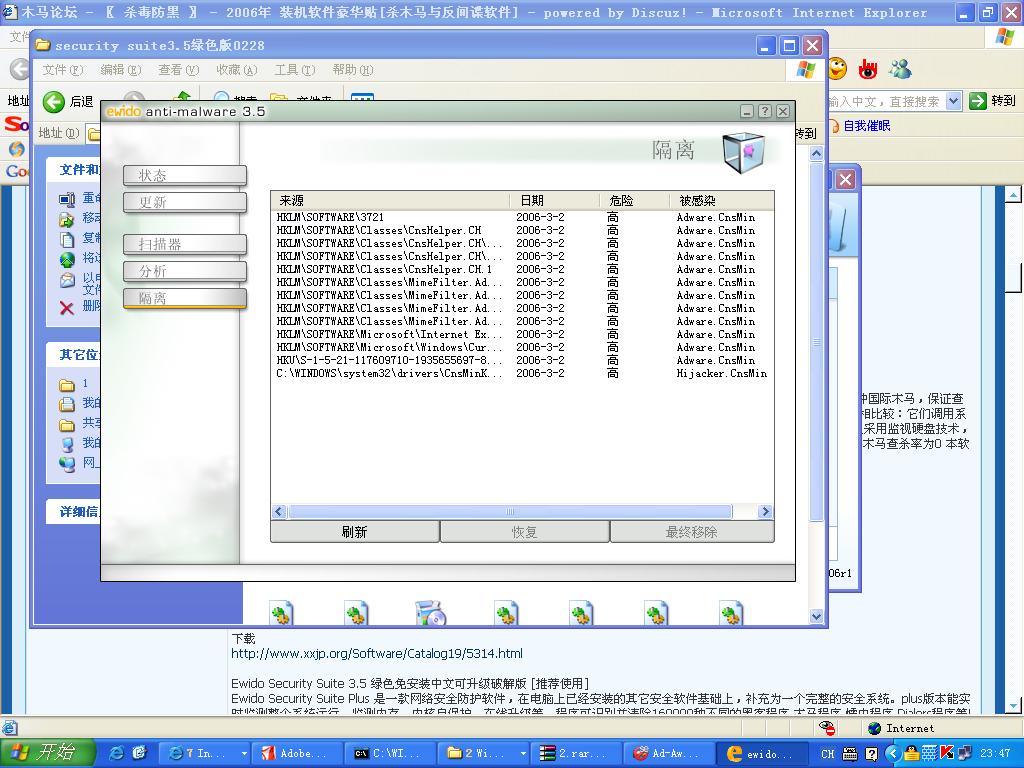Click the QQ penguin tray icon
1024x768 pixels.
coord(911,754)
